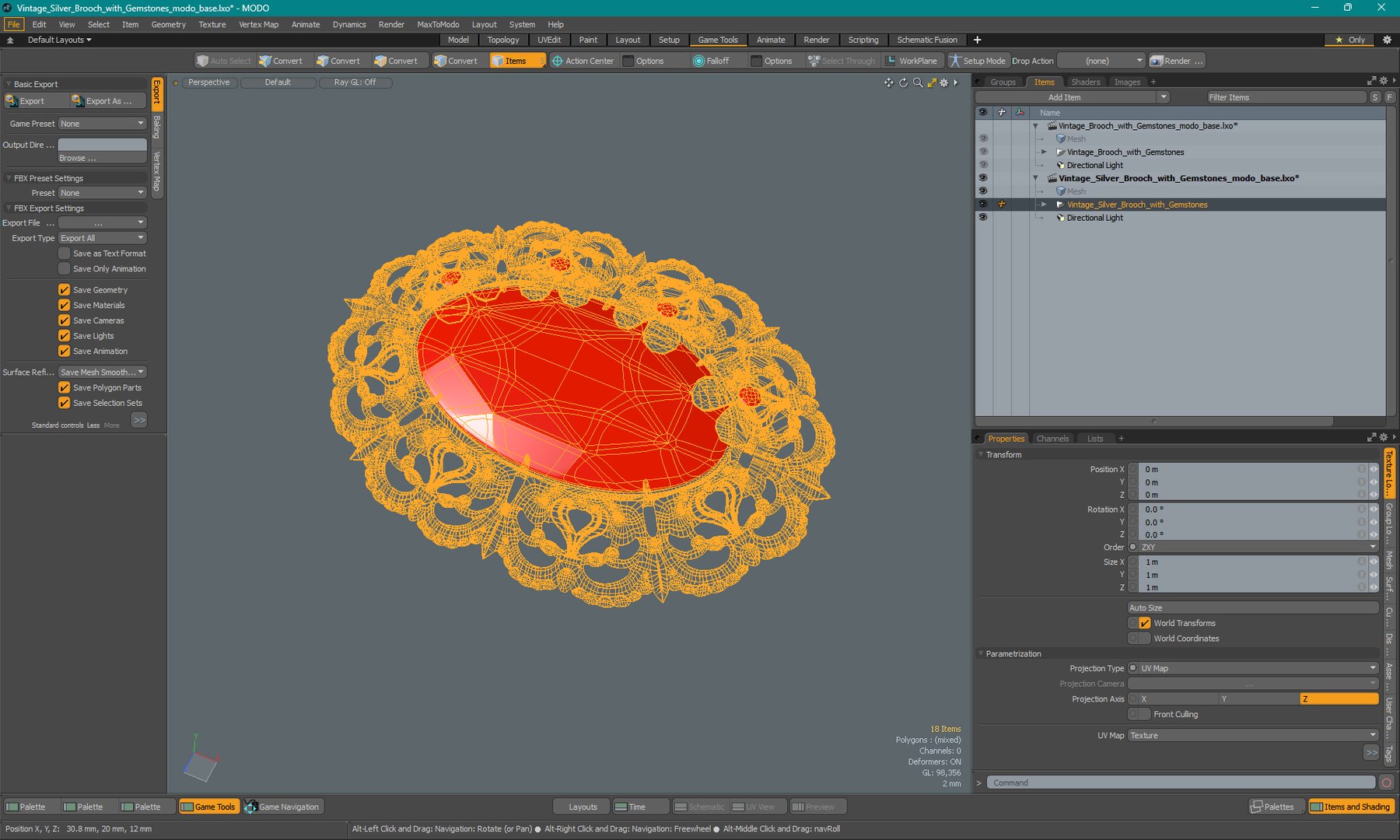Click the Browse button
Image resolution: width=1400 pixels, height=840 pixels.
coord(103,158)
